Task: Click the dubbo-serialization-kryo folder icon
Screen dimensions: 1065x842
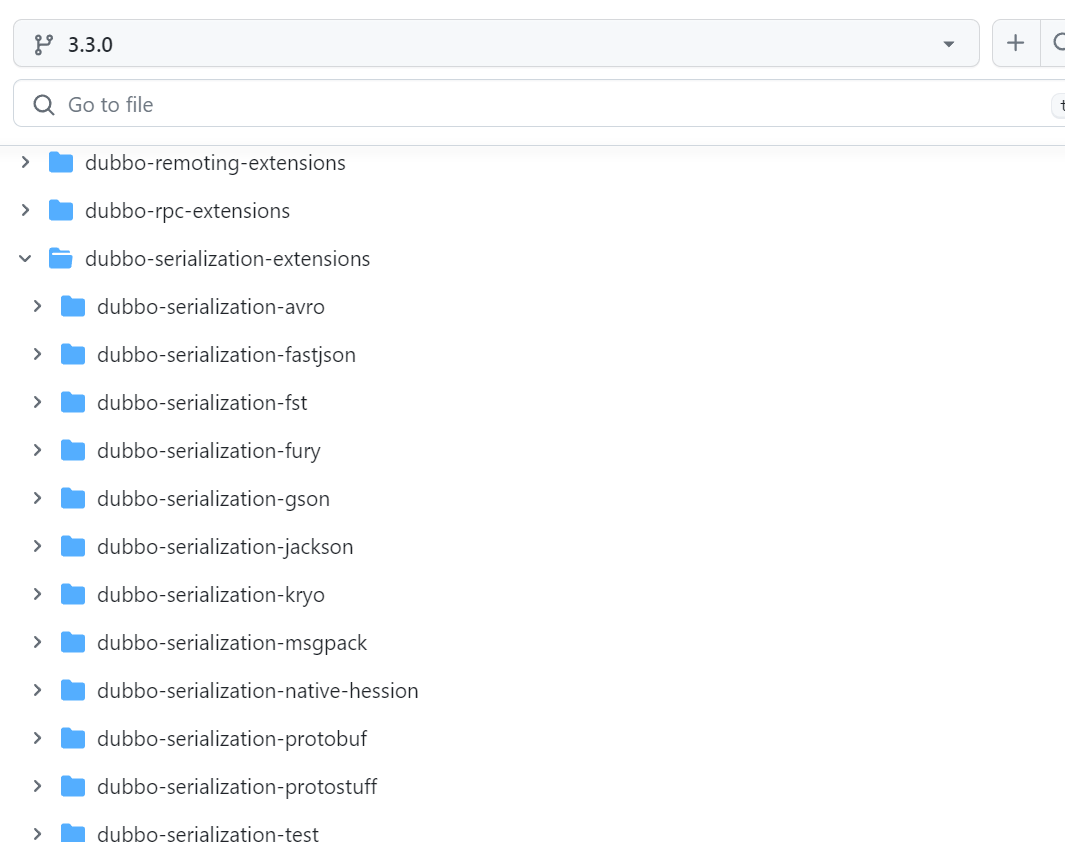Action: tap(73, 595)
